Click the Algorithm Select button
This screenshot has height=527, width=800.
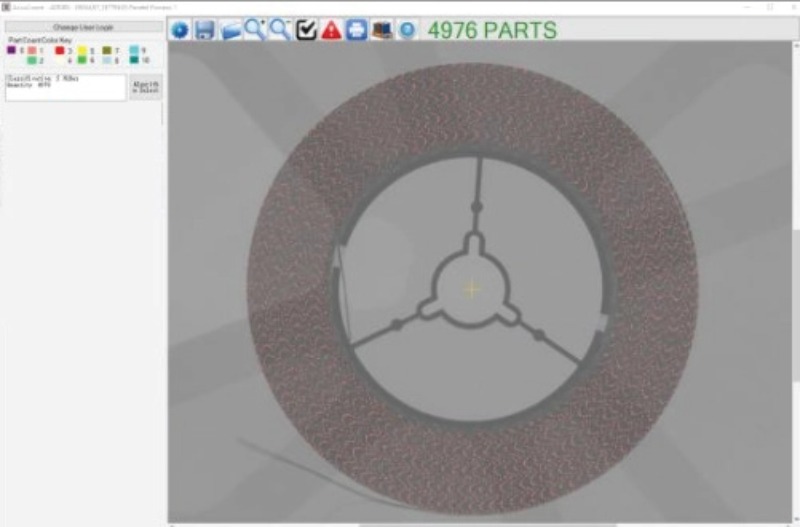tap(145, 87)
